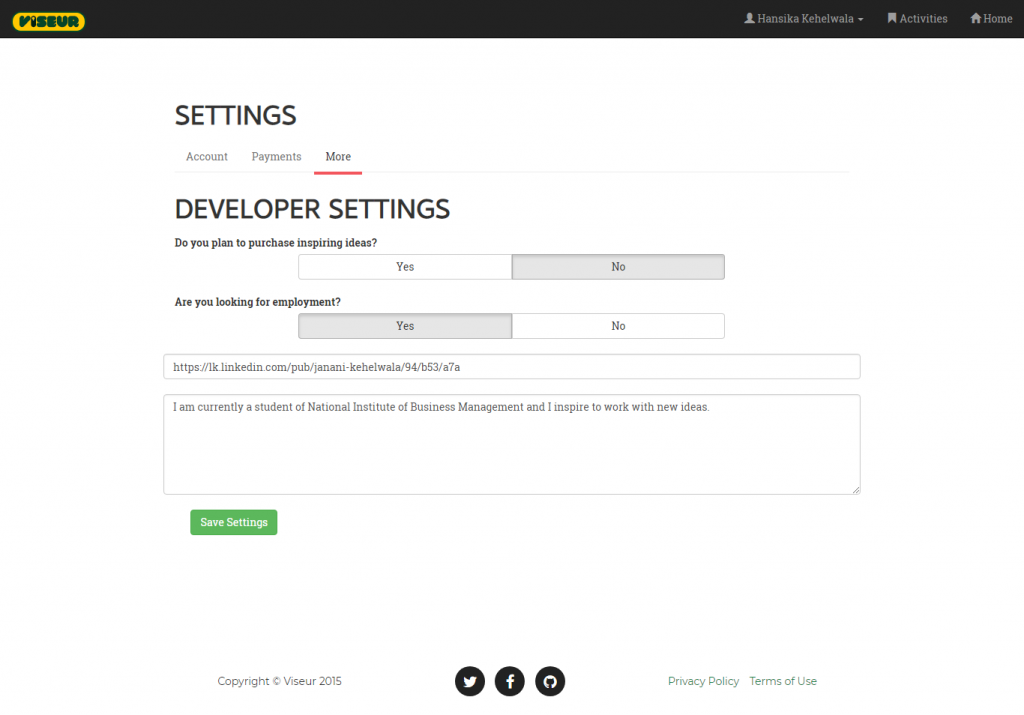Click the Viseur logo in the navbar
This screenshot has width=1024, height=715.
point(49,20)
